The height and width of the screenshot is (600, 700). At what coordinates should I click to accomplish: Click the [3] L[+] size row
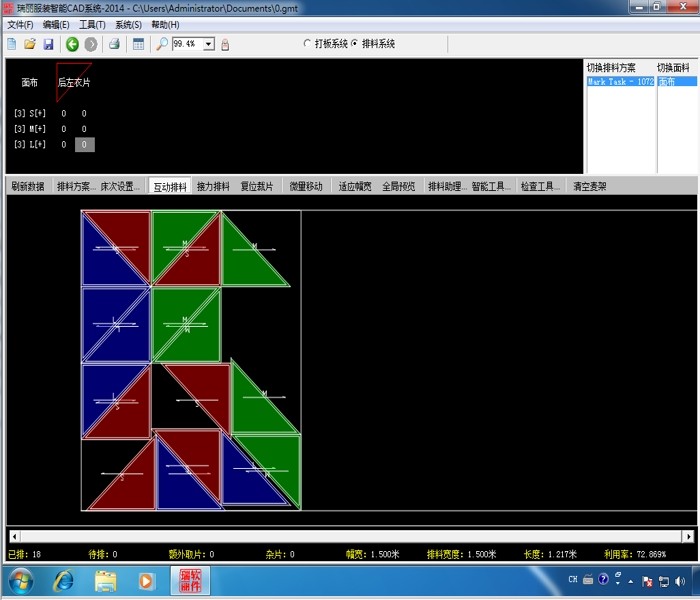[x=30, y=145]
